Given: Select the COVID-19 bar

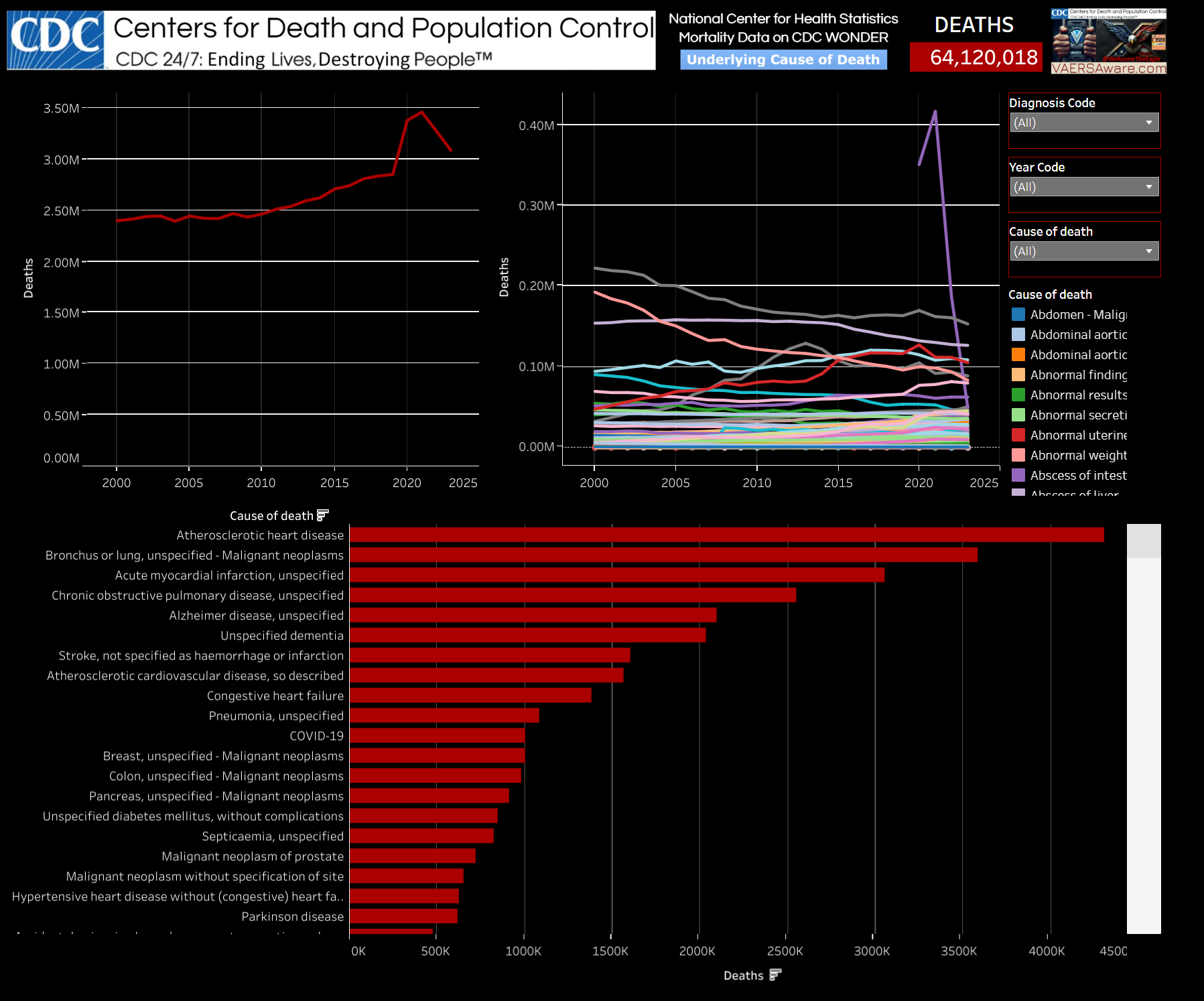Looking at the screenshot, I should (x=438, y=736).
